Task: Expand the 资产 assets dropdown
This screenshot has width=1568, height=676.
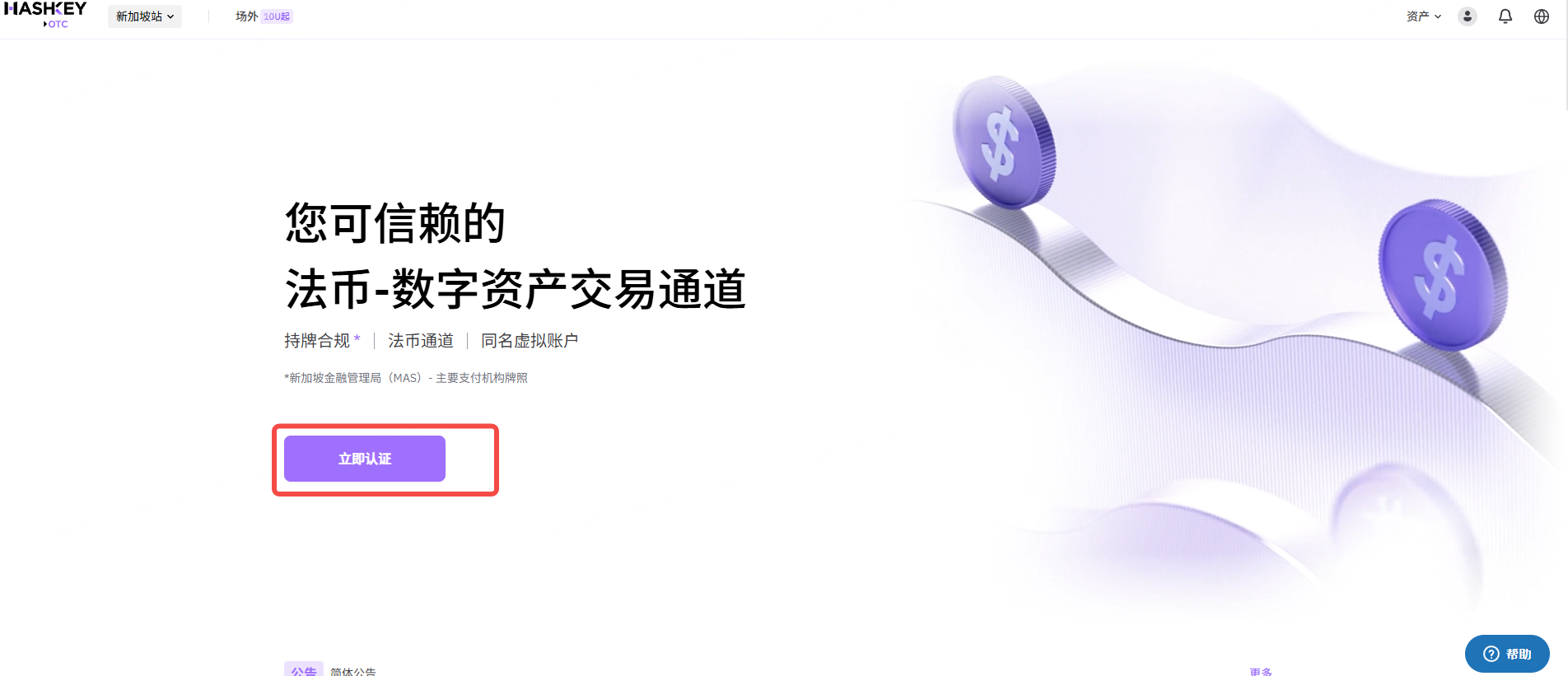Action: (x=1424, y=16)
